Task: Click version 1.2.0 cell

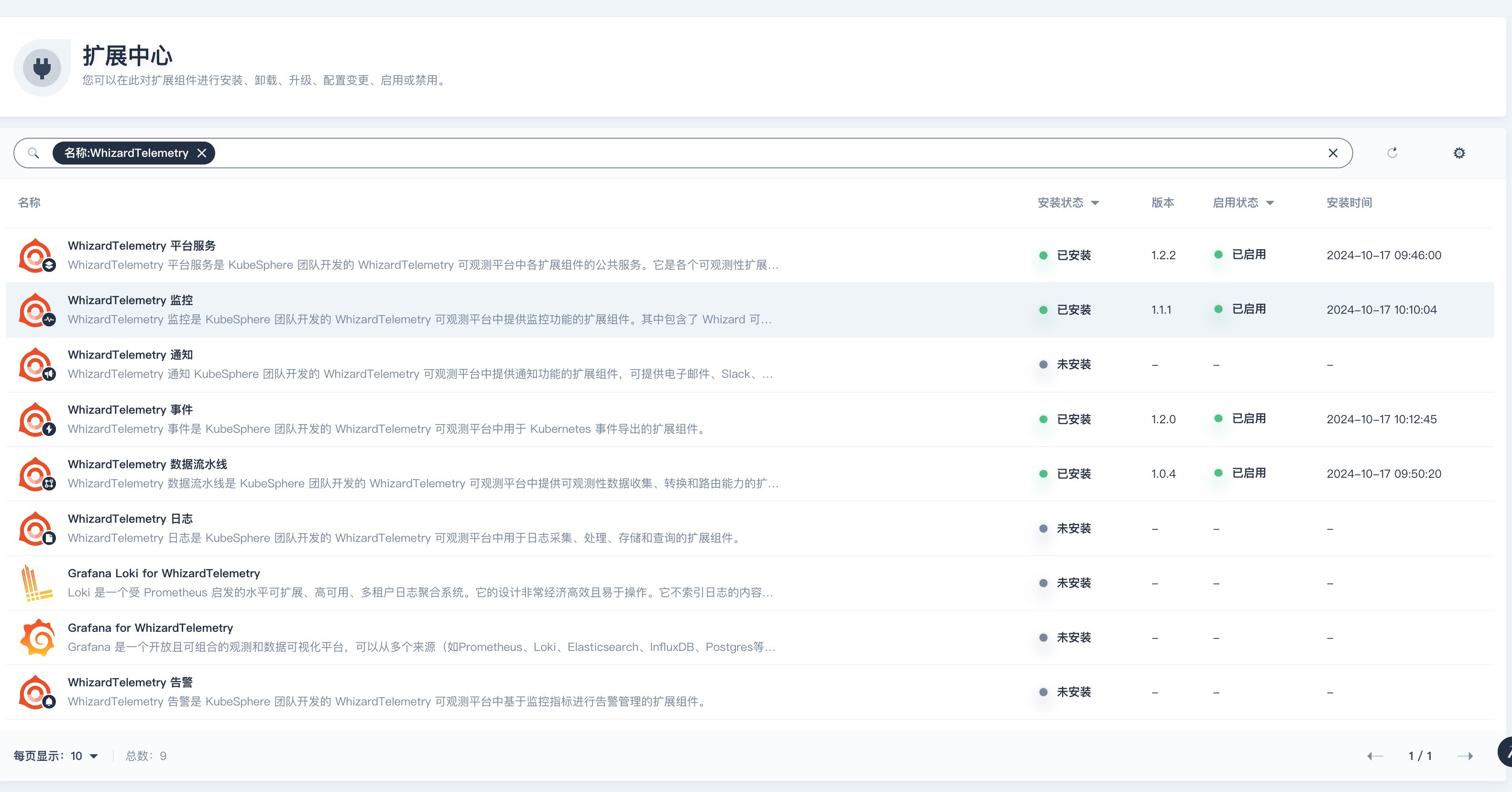Action: (x=1163, y=419)
